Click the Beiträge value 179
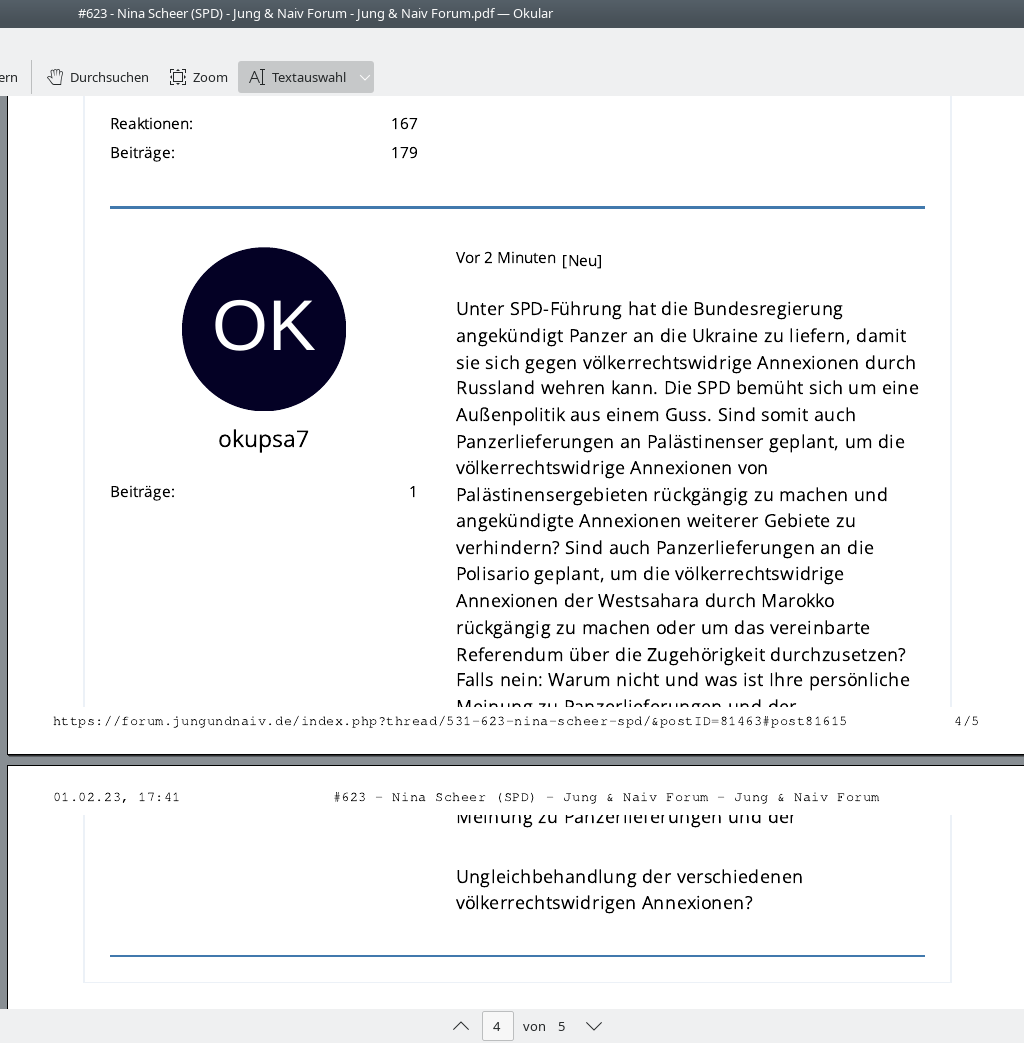This screenshot has height=1043, width=1024. click(x=404, y=153)
